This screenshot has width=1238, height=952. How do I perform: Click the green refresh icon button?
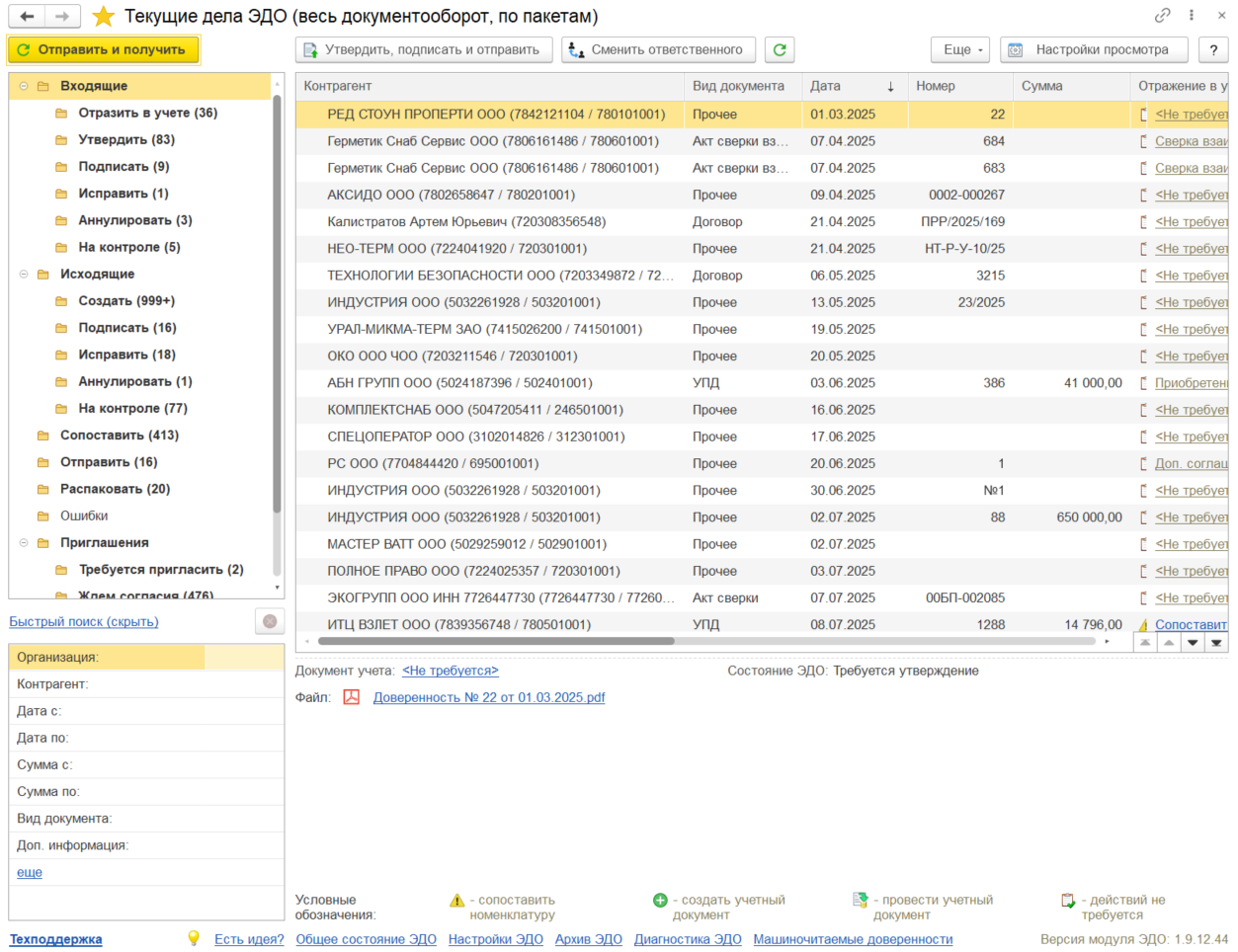click(780, 49)
